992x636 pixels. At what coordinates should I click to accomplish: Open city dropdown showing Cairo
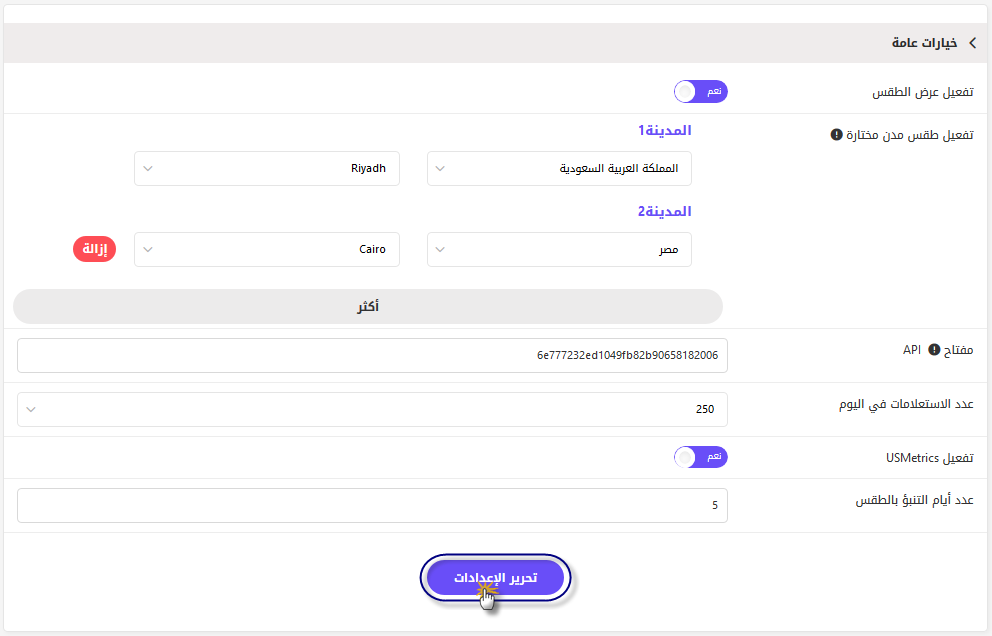[x=267, y=249]
